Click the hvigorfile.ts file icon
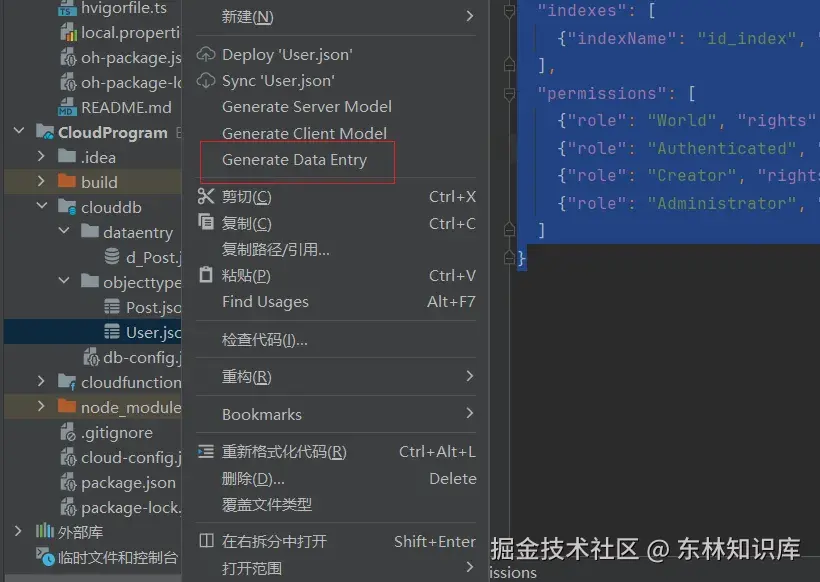 [67, 8]
